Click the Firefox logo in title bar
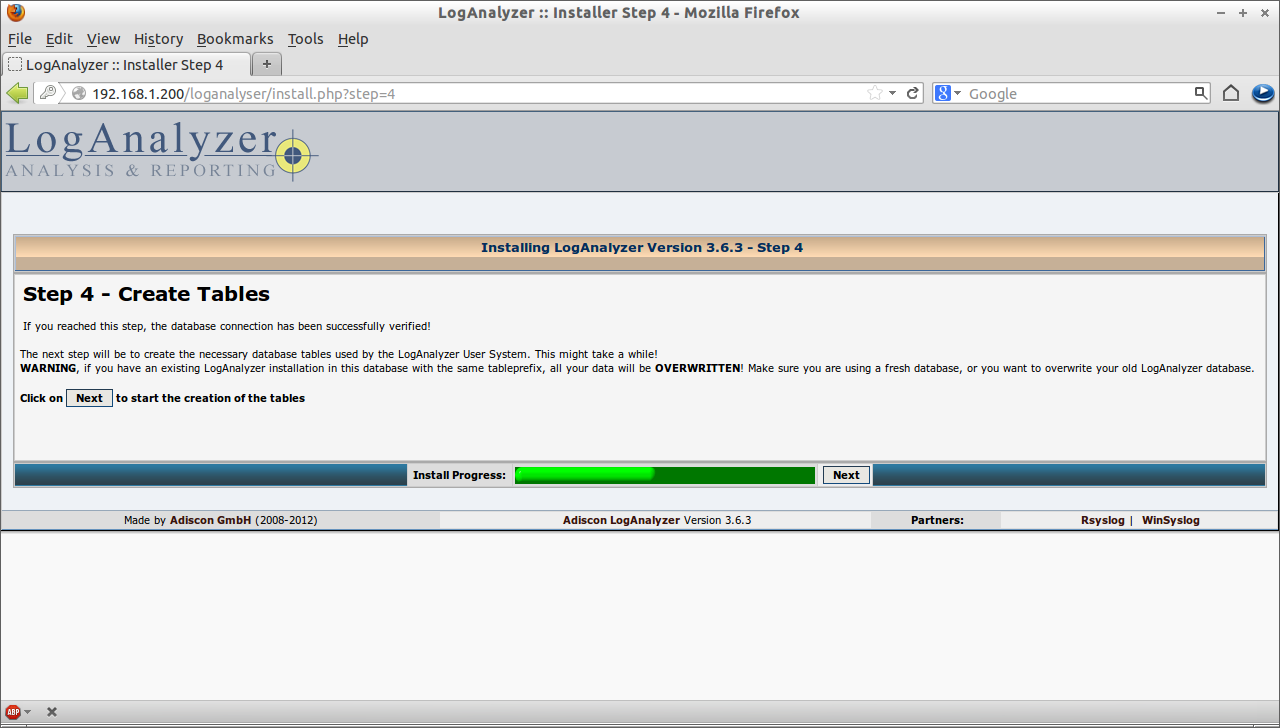 (x=16, y=13)
